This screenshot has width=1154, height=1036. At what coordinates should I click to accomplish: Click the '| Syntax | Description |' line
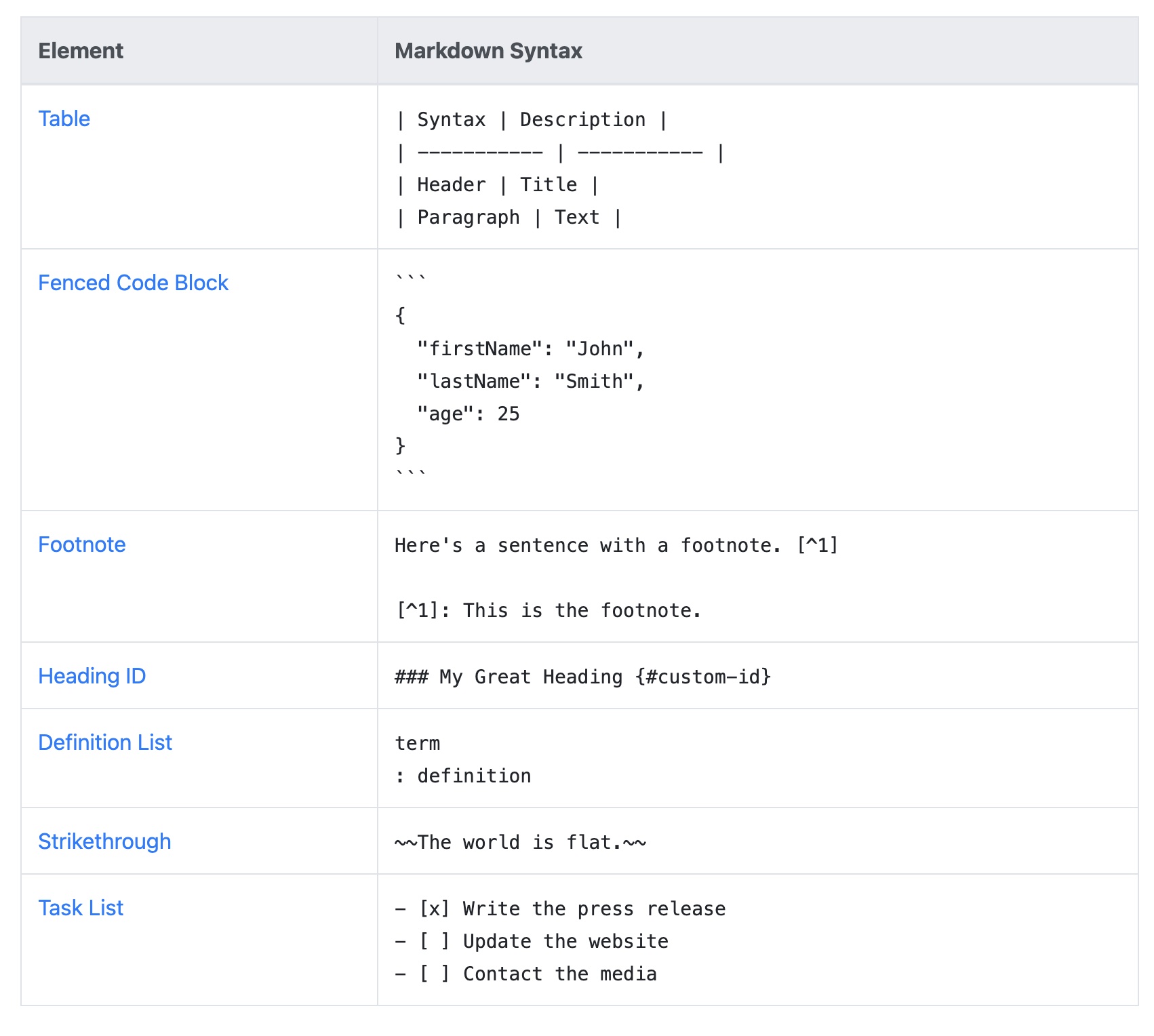(x=532, y=120)
